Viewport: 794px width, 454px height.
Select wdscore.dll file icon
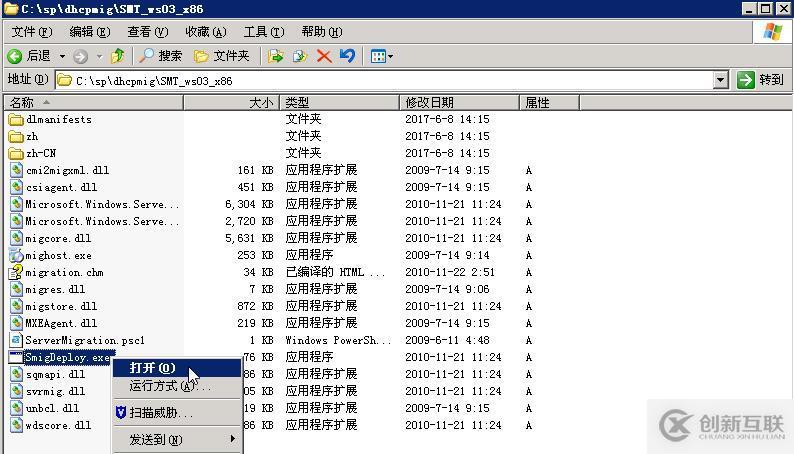pyautogui.click(x=16, y=425)
